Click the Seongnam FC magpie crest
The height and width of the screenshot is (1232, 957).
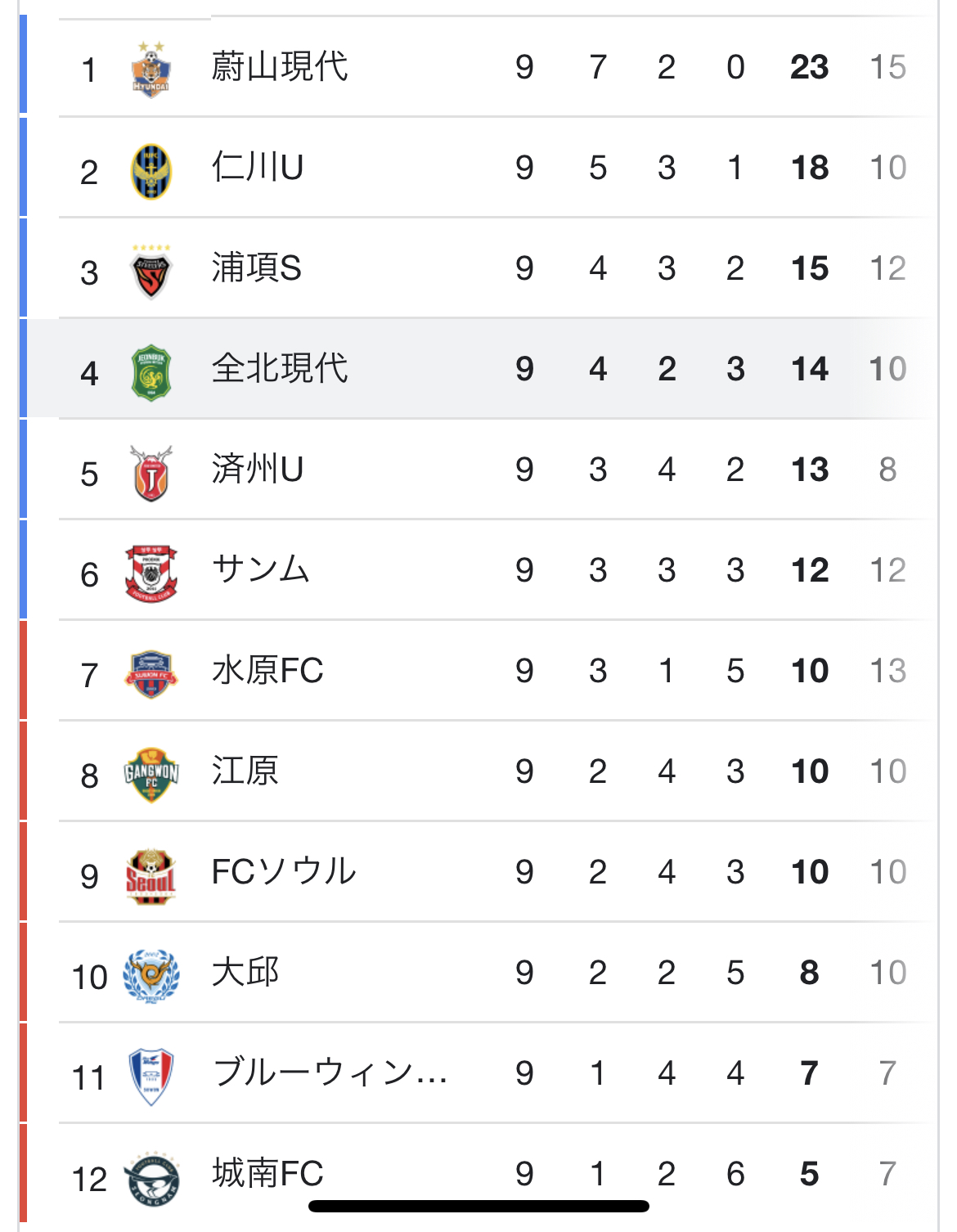151,1178
